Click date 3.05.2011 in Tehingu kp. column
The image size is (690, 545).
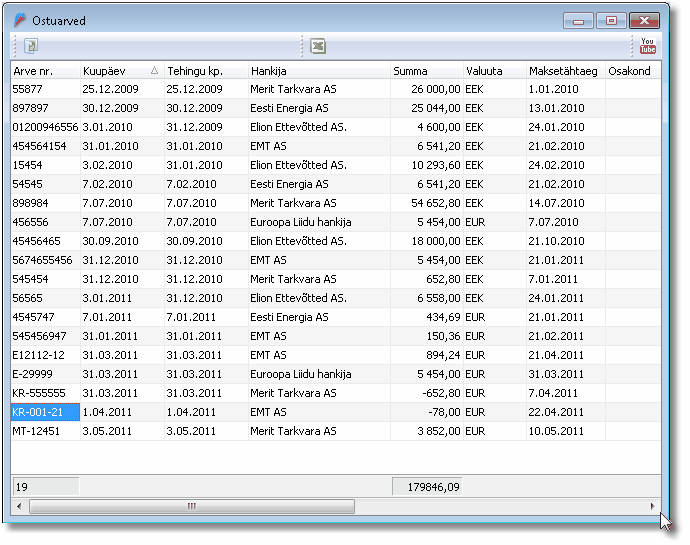click(206, 431)
